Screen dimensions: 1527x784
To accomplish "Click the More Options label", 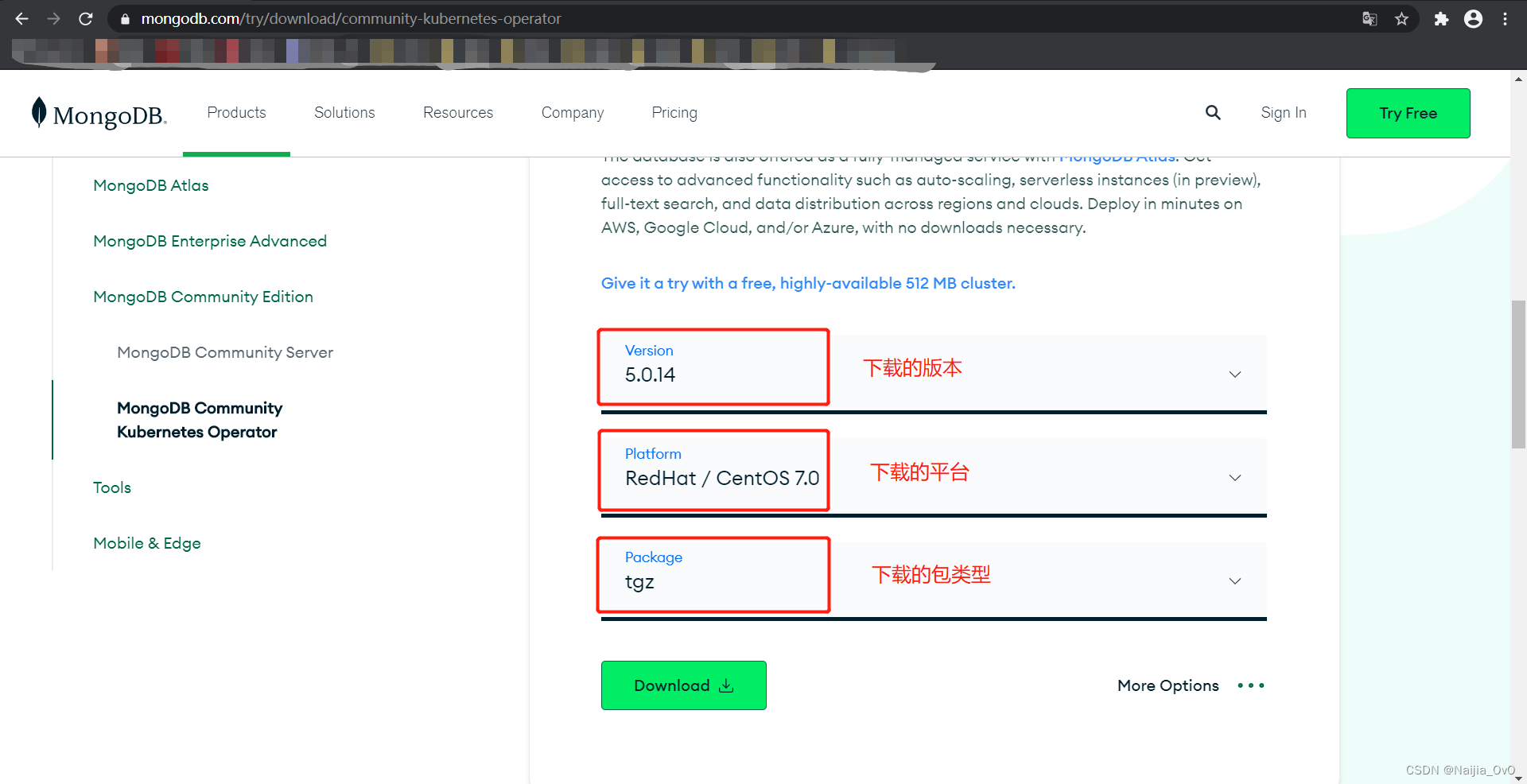I will point(1168,685).
